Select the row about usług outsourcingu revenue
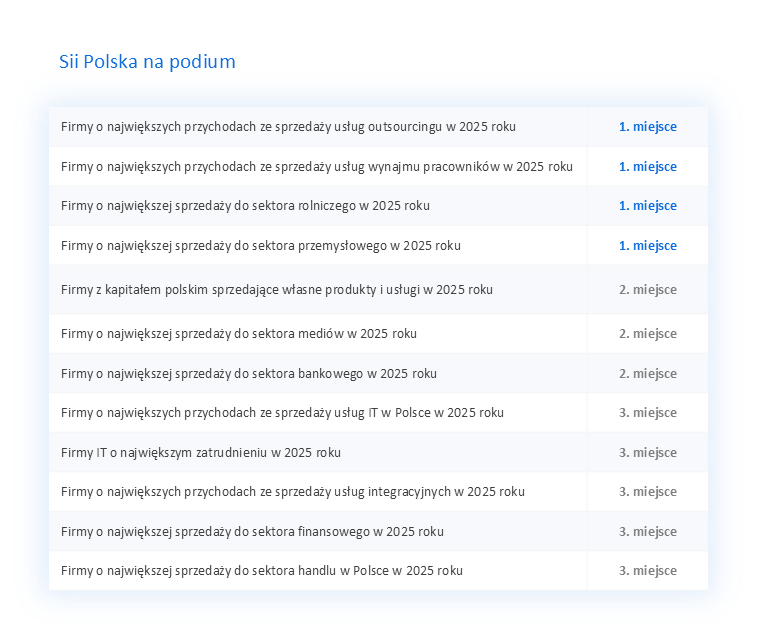The width and height of the screenshot is (760, 642). 378,127
